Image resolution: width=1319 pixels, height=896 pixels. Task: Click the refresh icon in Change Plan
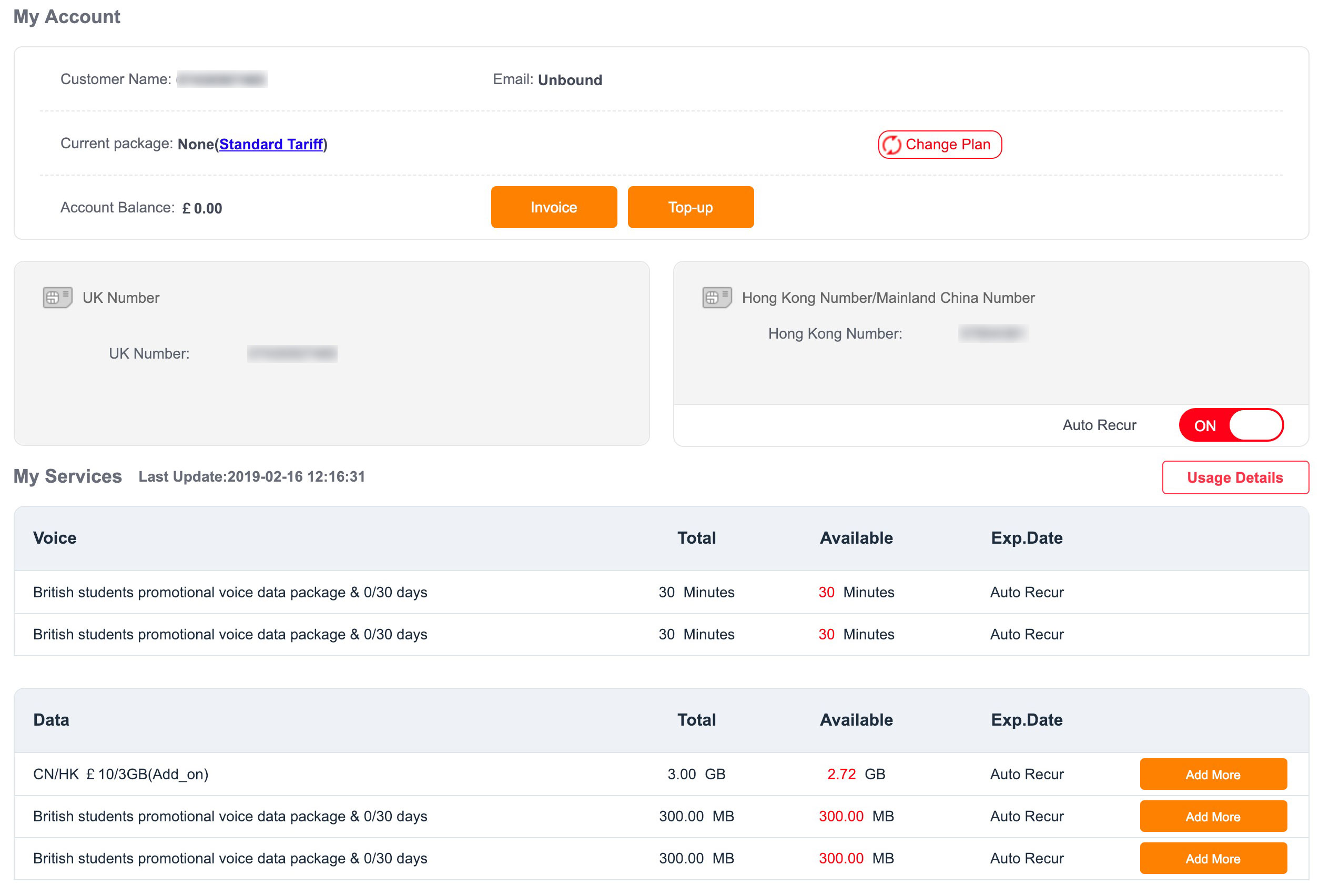891,145
